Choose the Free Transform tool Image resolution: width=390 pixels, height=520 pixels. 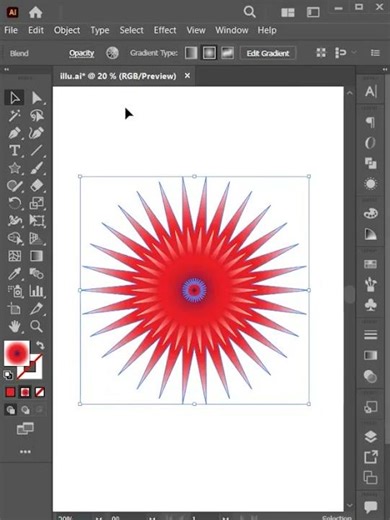(x=36, y=221)
